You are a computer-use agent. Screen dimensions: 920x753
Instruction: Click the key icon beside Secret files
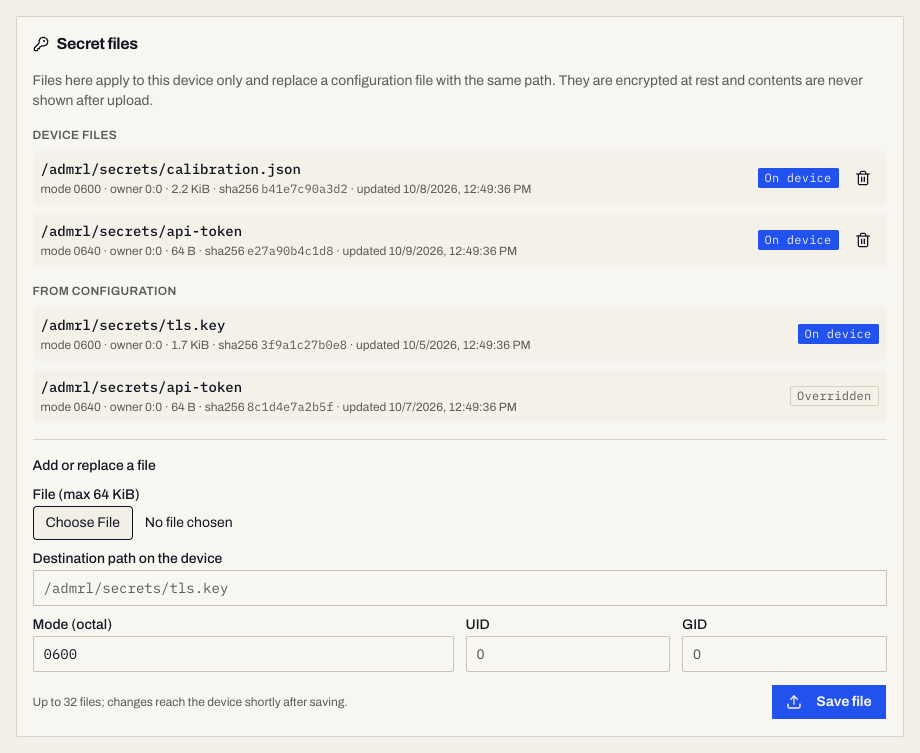[x=40, y=44]
